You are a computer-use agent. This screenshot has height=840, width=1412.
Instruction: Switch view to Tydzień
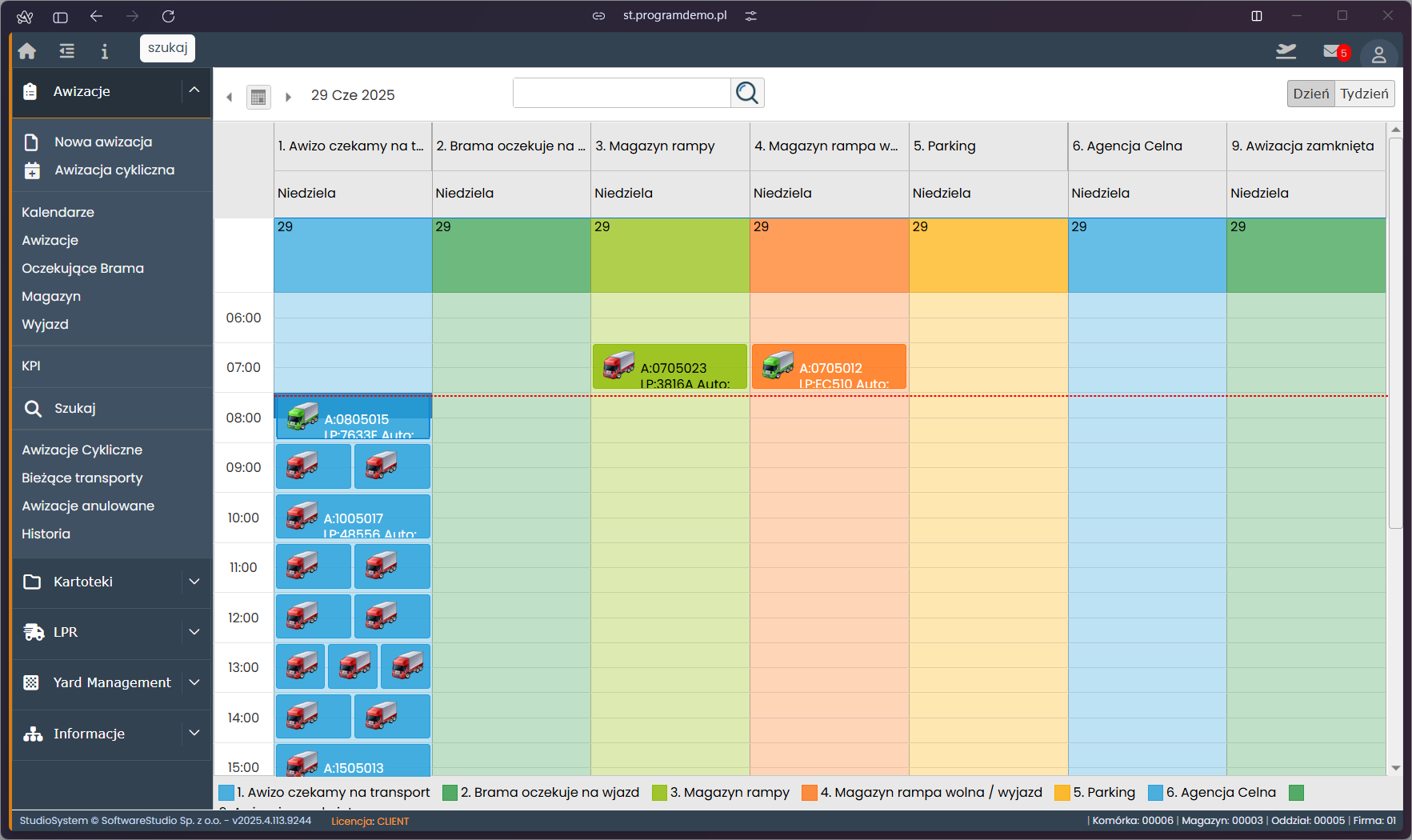(x=1364, y=94)
